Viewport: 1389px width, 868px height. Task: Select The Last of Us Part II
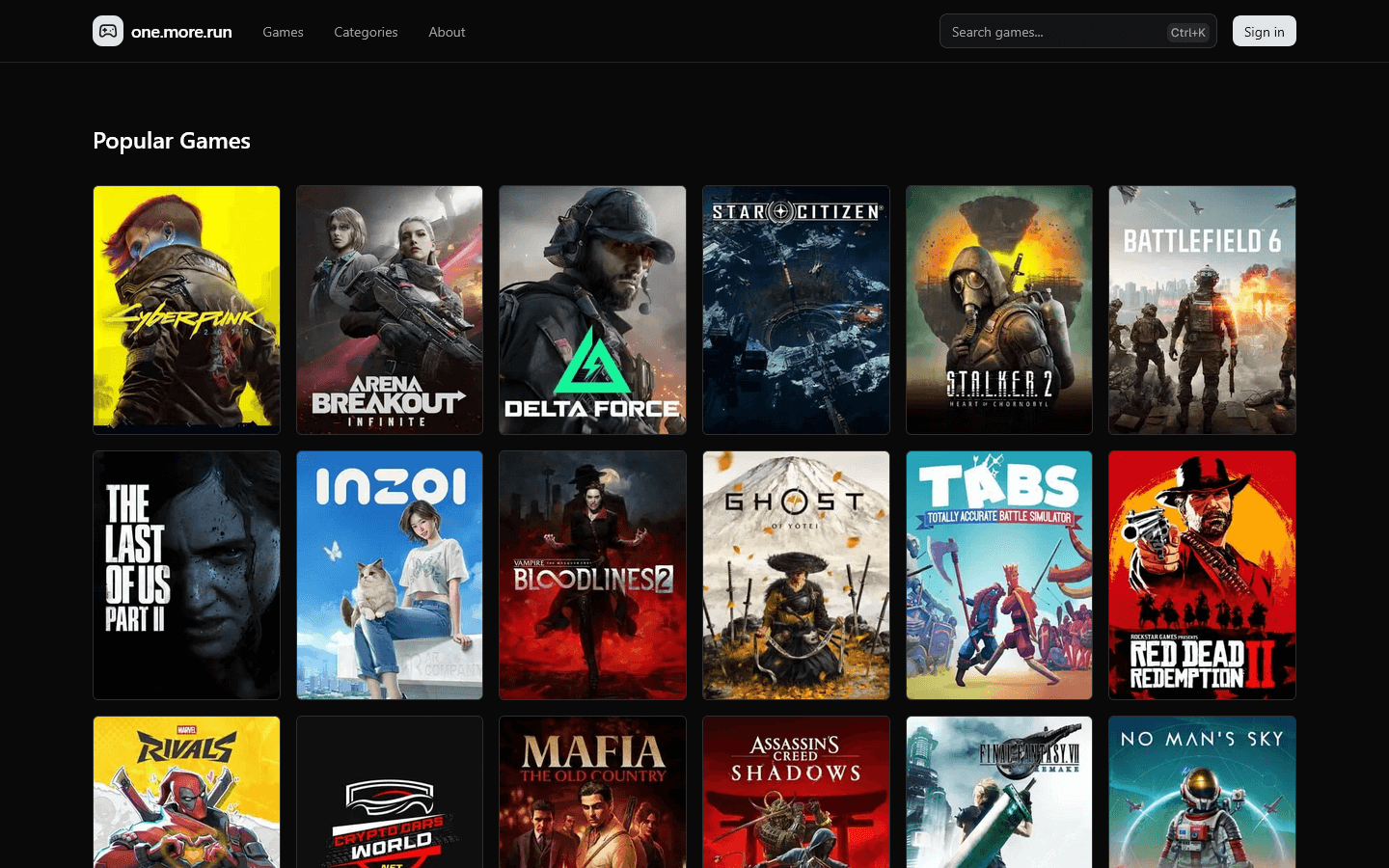click(x=186, y=575)
